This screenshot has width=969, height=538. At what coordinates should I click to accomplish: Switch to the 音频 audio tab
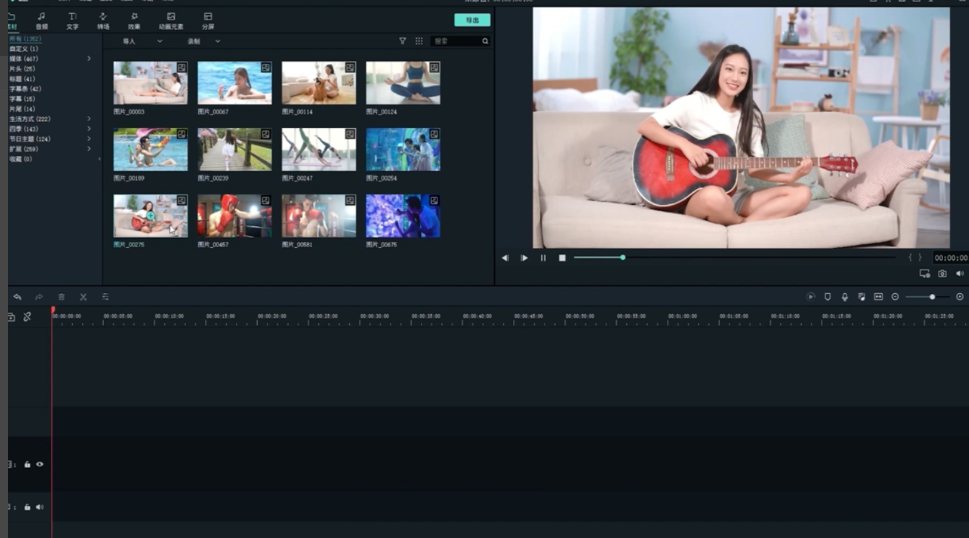[41, 20]
